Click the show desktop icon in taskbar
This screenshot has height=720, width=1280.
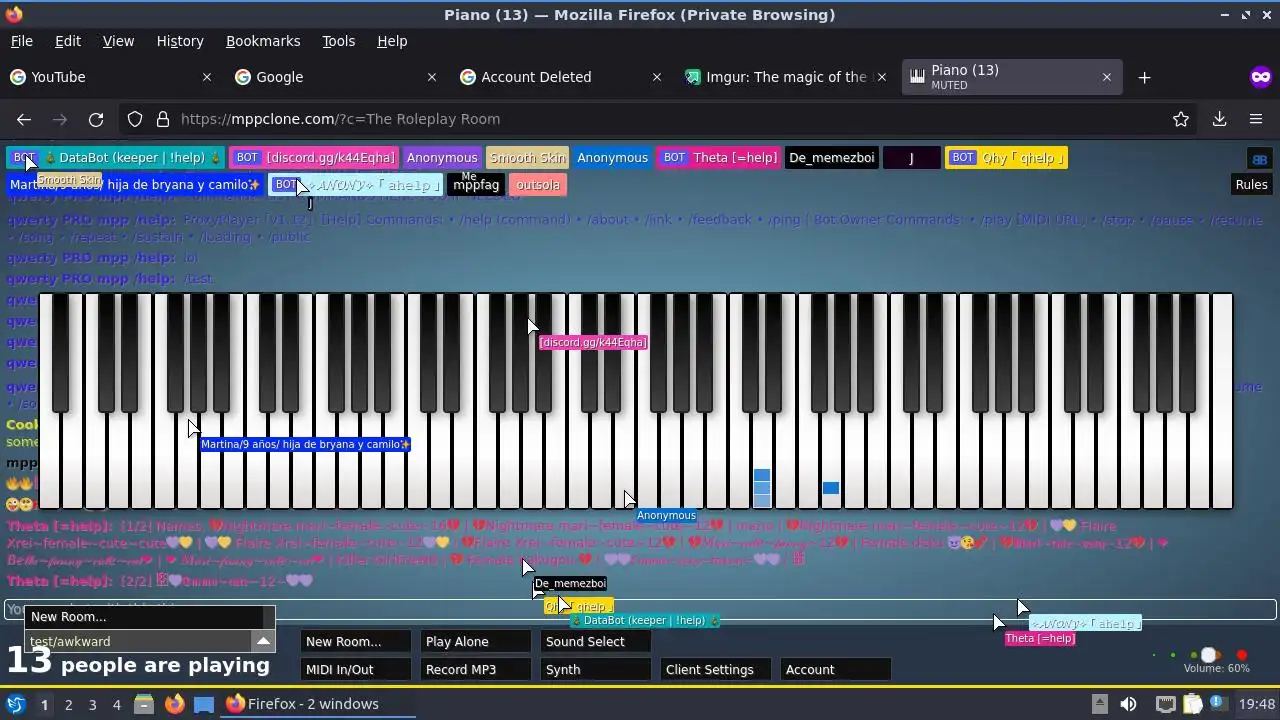pos(204,704)
